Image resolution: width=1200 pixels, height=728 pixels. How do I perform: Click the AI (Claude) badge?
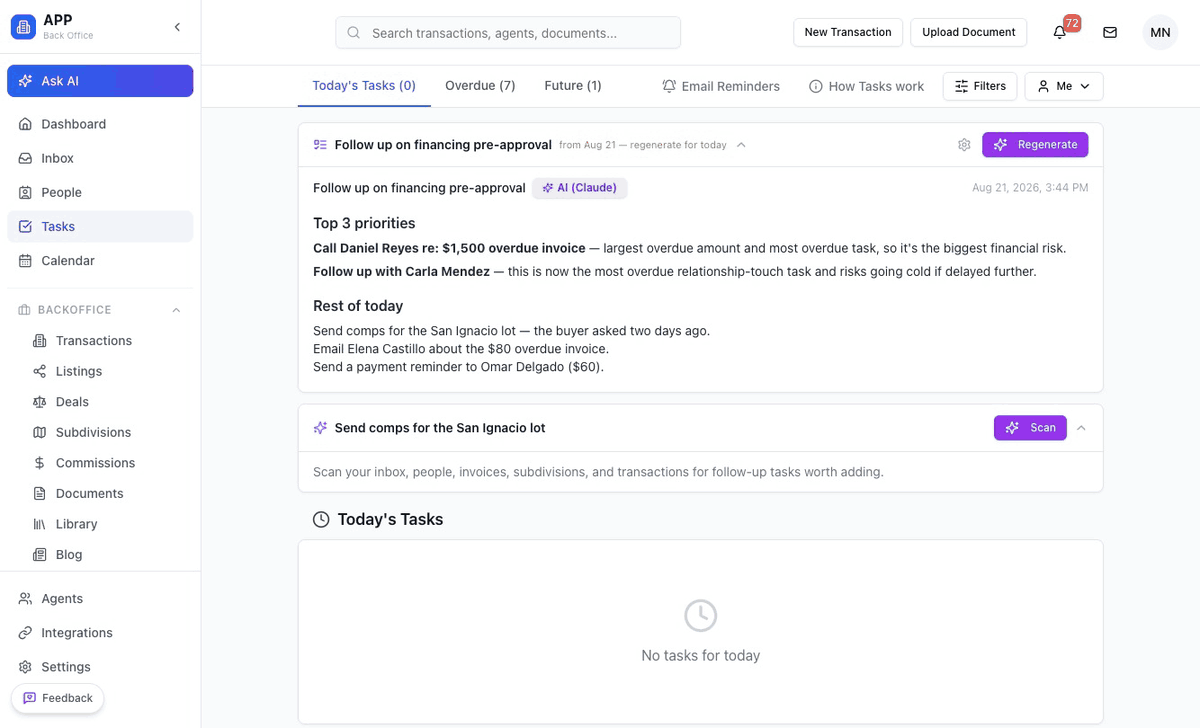pyautogui.click(x=580, y=188)
